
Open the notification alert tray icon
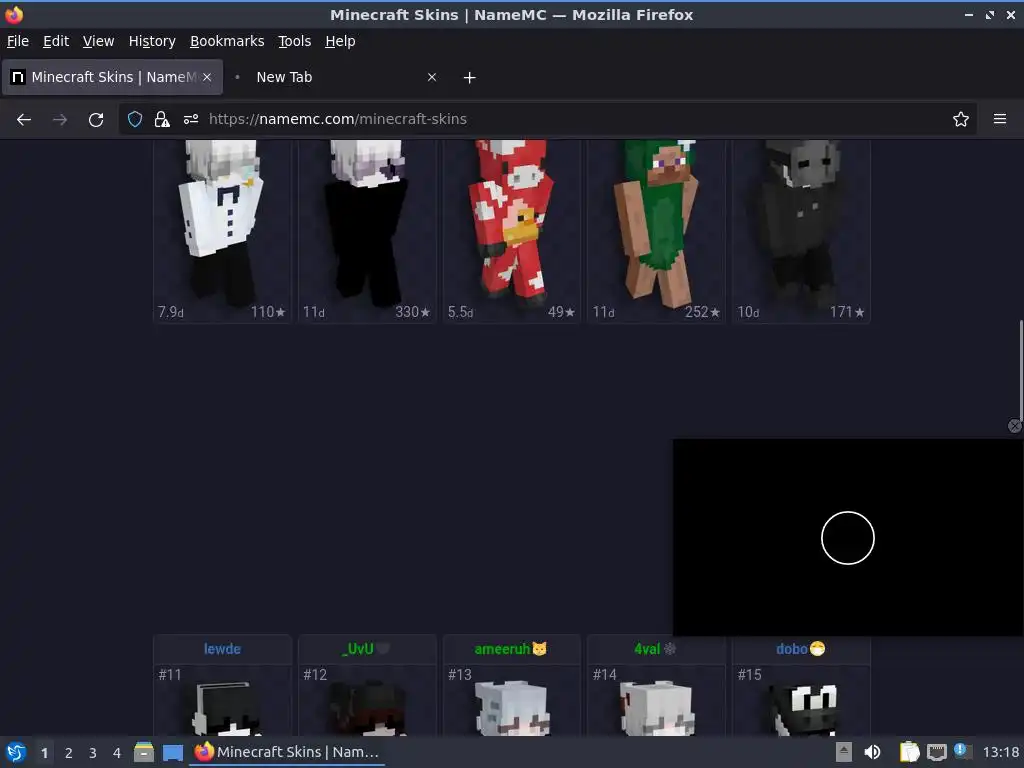[961, 751]
